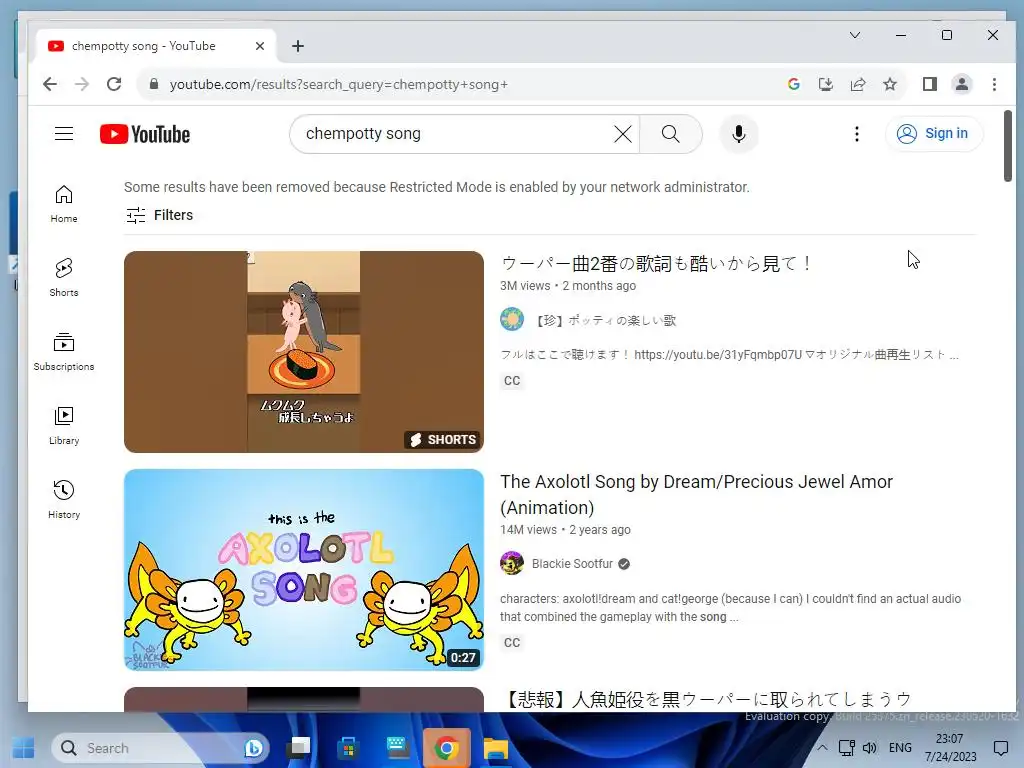This screenshot has width=1024, height=768.
Task: Click the first result's channel avatar
Action: coord(512,319)
